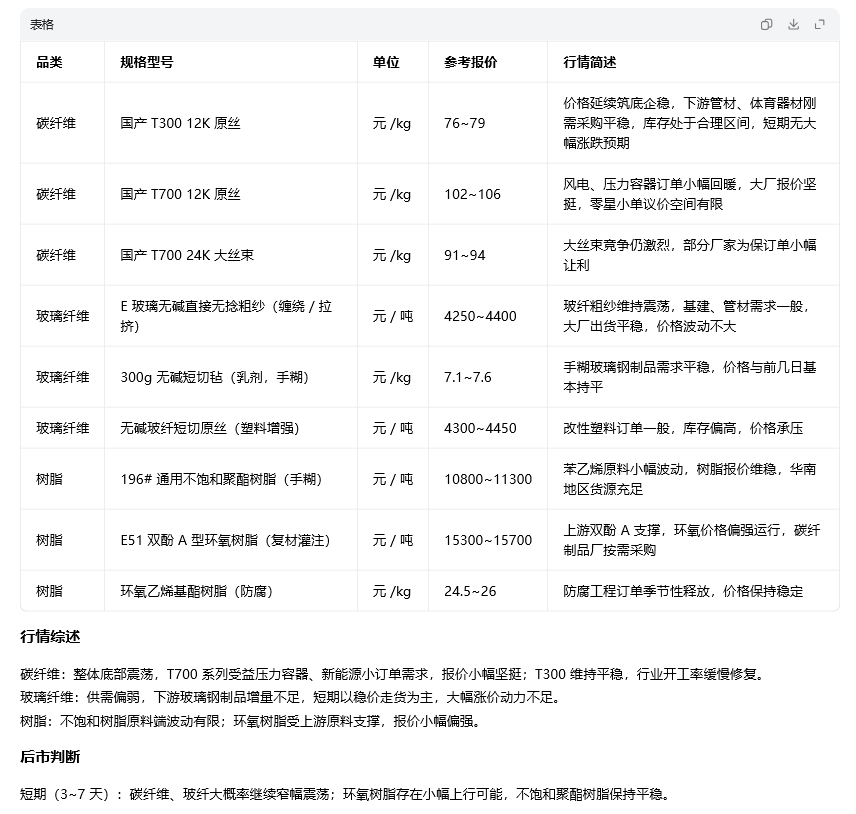Viewport: 856px width, 814px height.
Task: Click the cell 环氧乙烯基酯树脂（防腐）
Action: click(197, 591)
